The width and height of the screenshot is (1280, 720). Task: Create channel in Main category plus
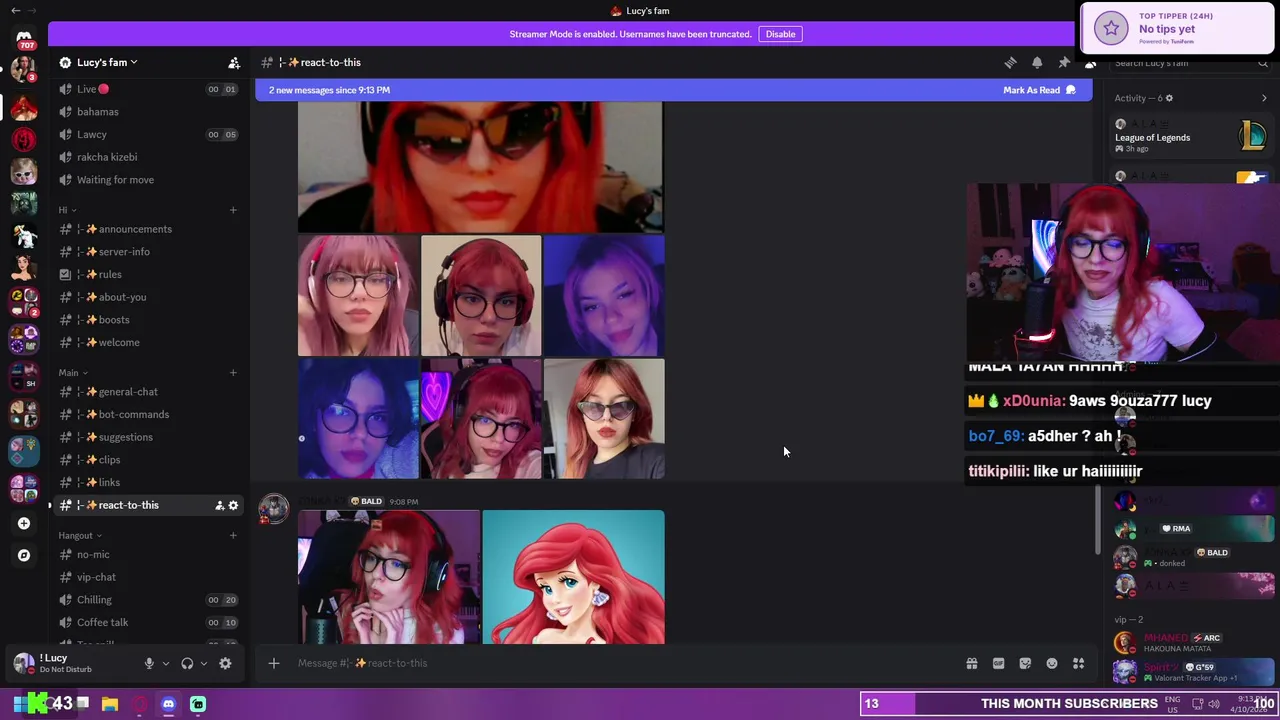coord(233,373)
